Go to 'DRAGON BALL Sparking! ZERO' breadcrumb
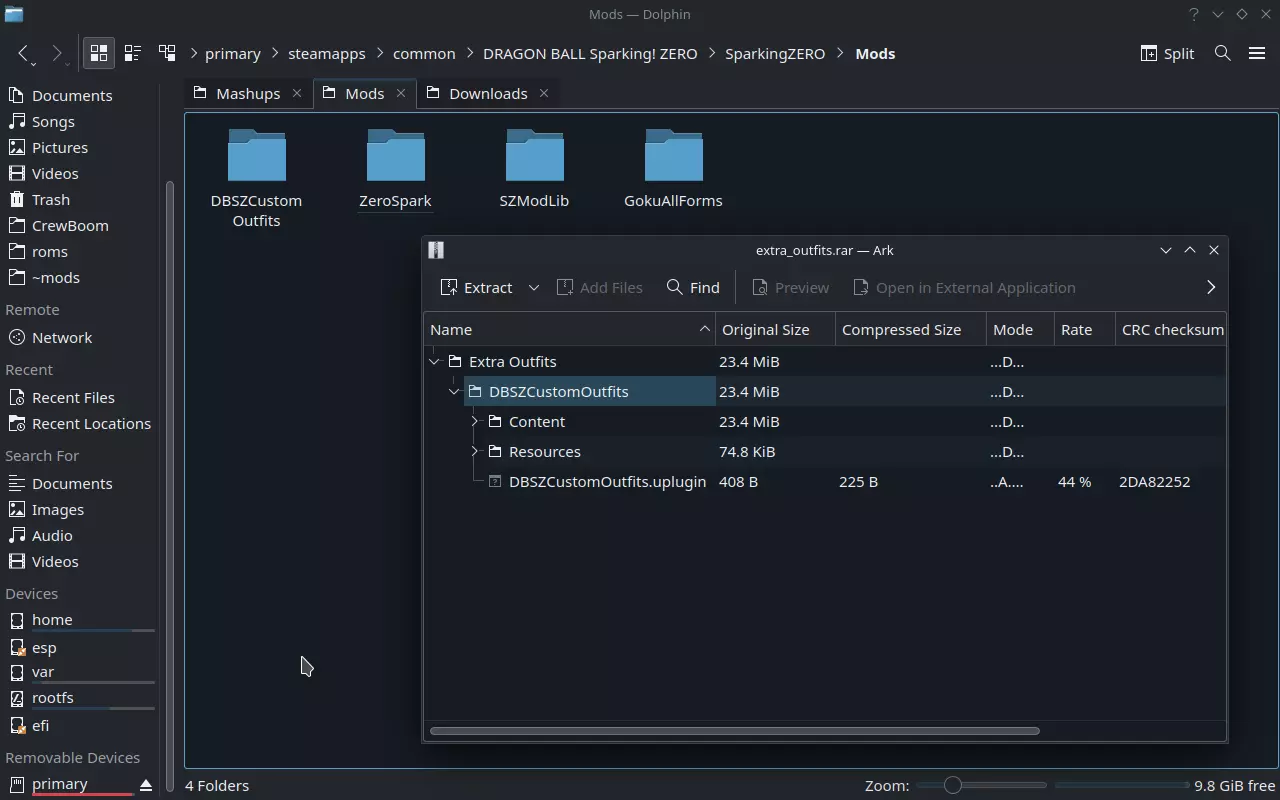 pos(590,53)
